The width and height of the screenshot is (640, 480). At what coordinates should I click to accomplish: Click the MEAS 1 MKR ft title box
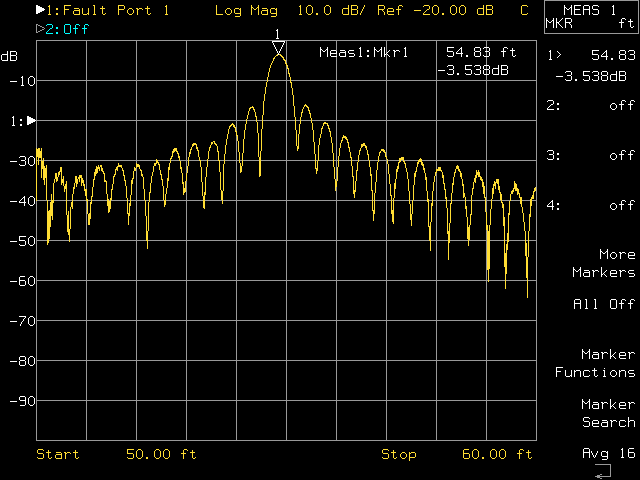point(591,17)
